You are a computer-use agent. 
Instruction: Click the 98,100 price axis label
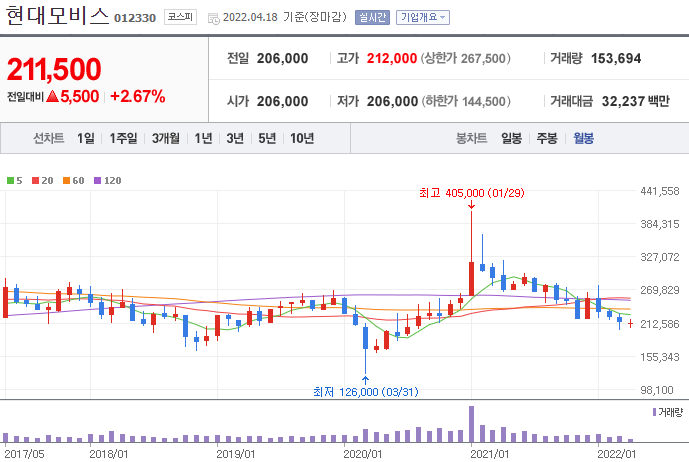pos(657,390)
